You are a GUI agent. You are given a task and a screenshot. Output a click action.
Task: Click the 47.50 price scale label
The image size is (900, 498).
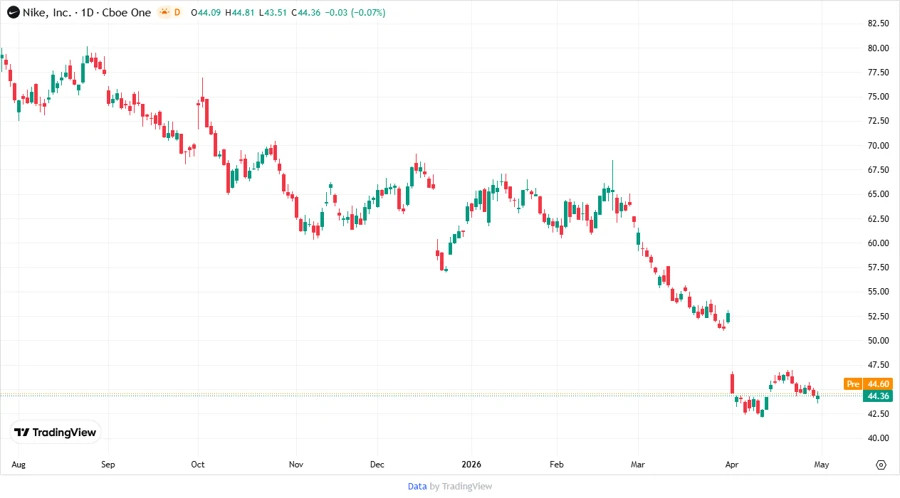878,364
